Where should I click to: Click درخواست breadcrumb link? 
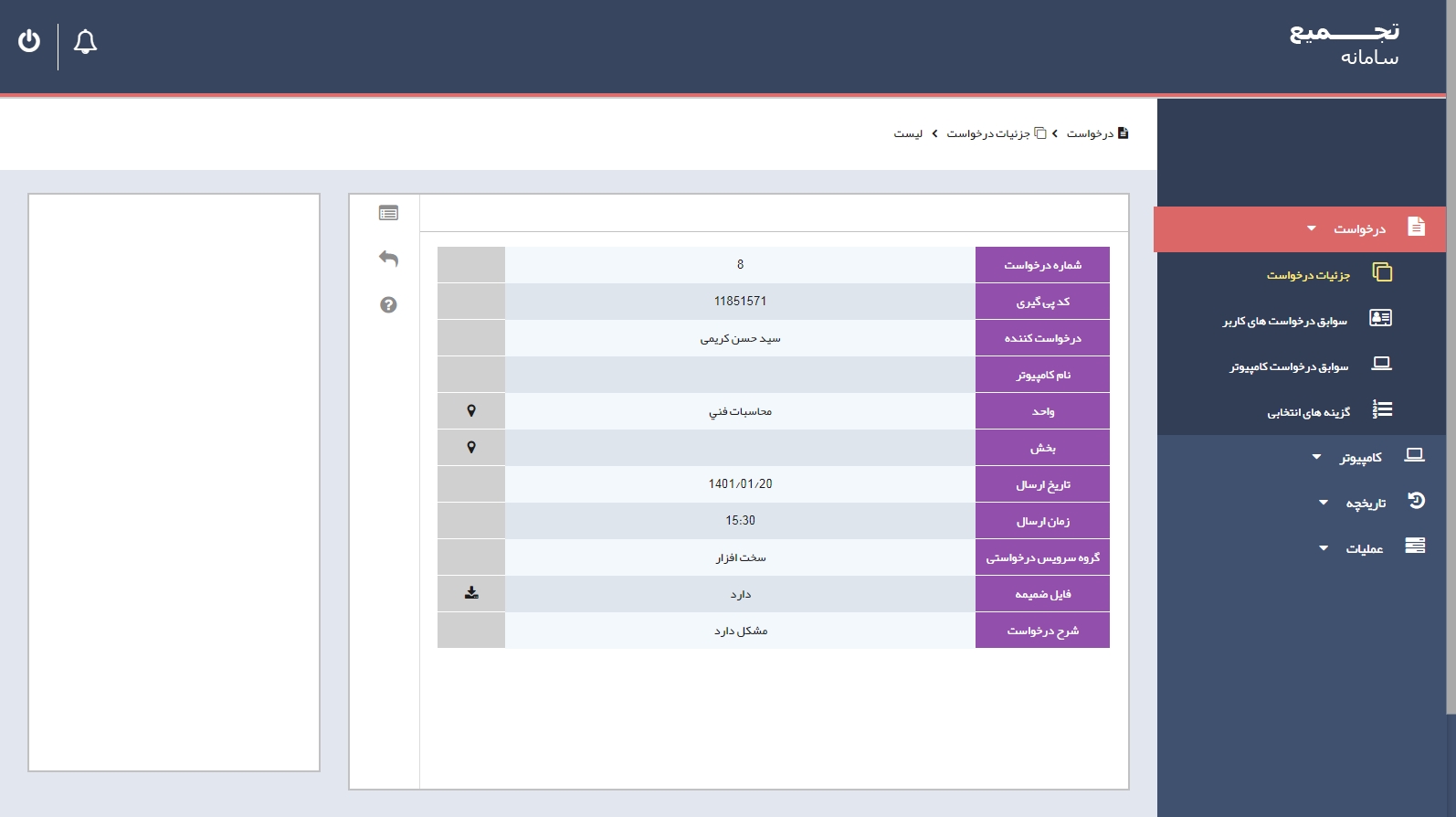pos(1091,133)
